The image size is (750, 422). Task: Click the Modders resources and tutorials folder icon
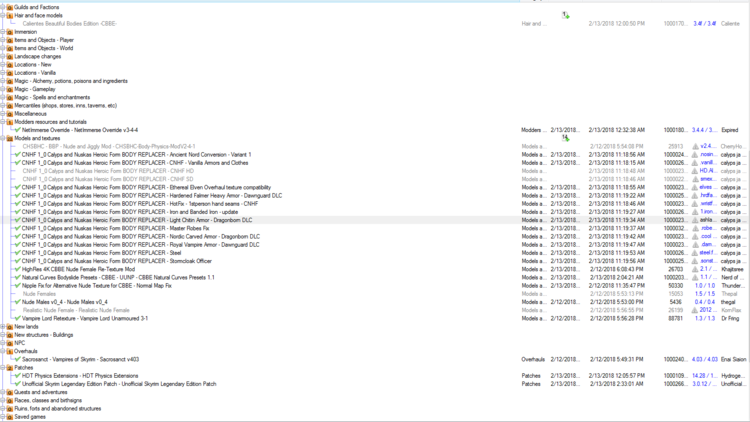click(10, 122)
